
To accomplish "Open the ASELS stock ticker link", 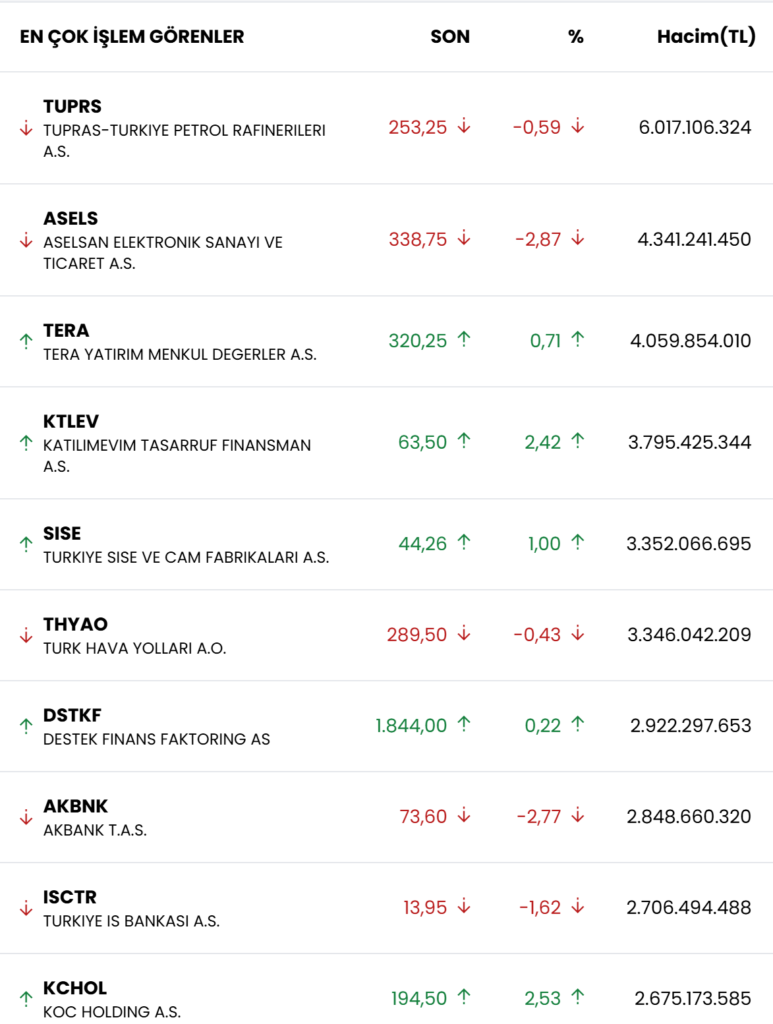I will pyautogui.click(x=70, y=218).
